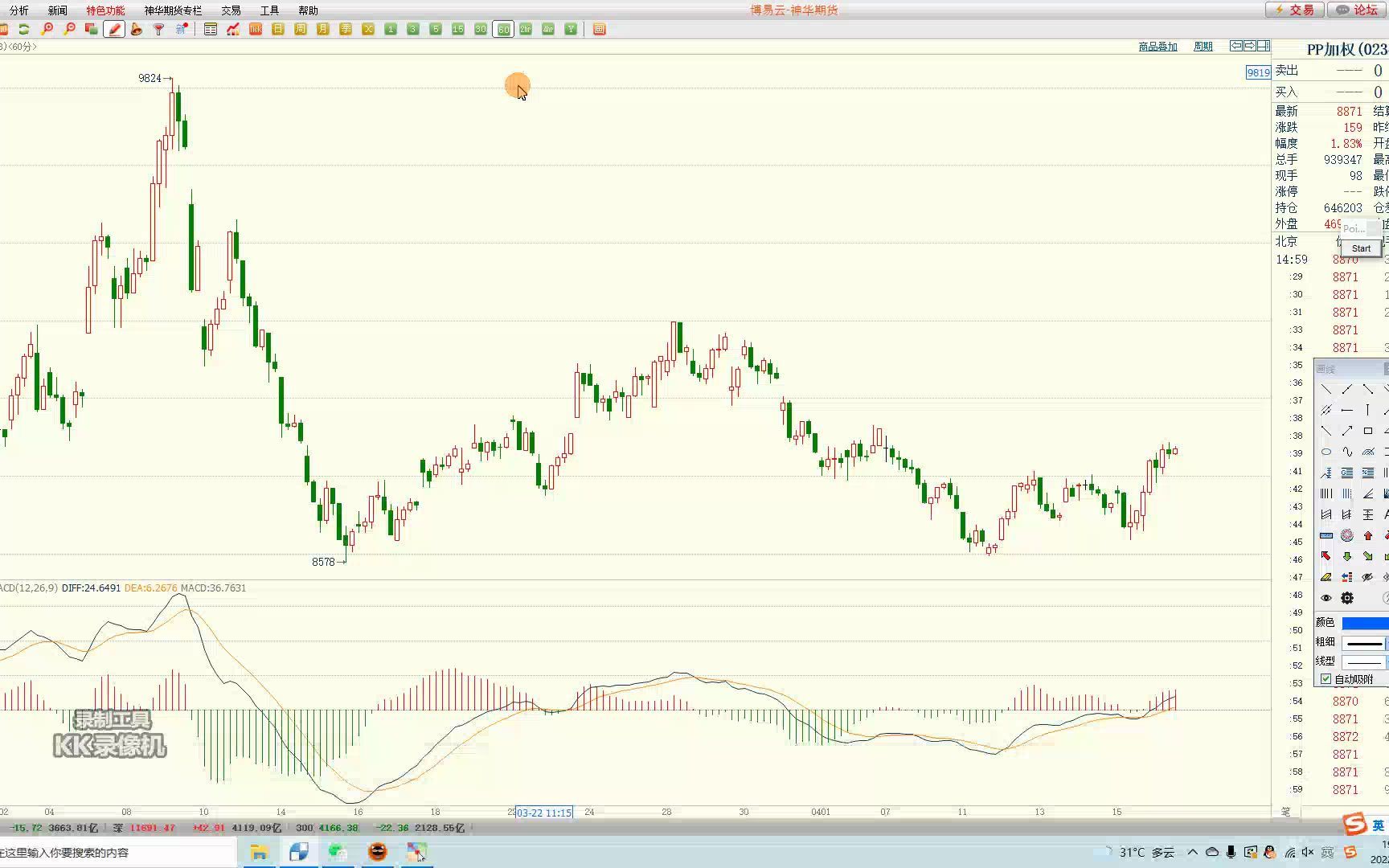The width and height of the screenshot is (1389, 868).
Task: Click the '新' new-feature toolbar icon
Action: [x=182, y=30]
